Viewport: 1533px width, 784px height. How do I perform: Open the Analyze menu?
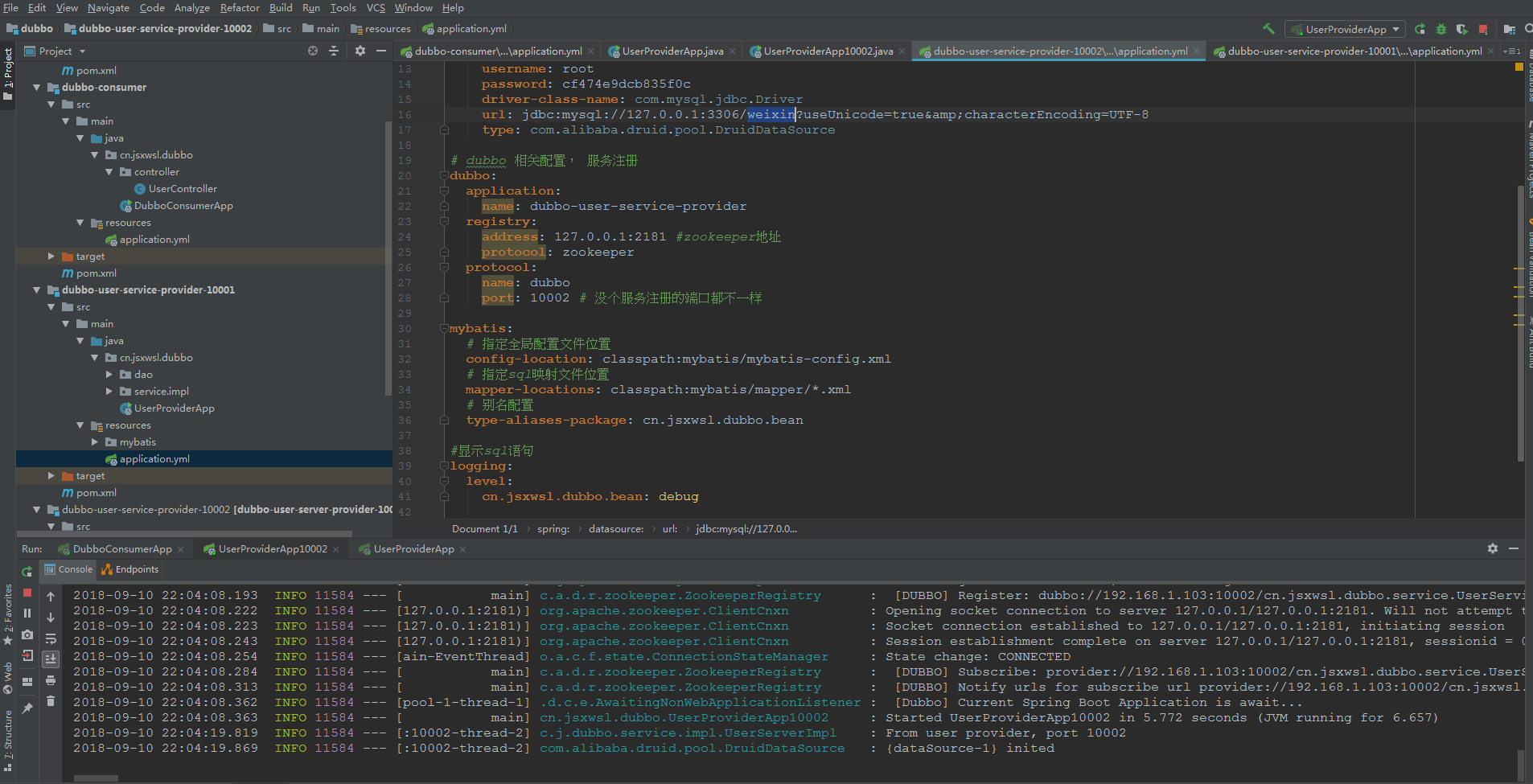click(x=192, y=8)
